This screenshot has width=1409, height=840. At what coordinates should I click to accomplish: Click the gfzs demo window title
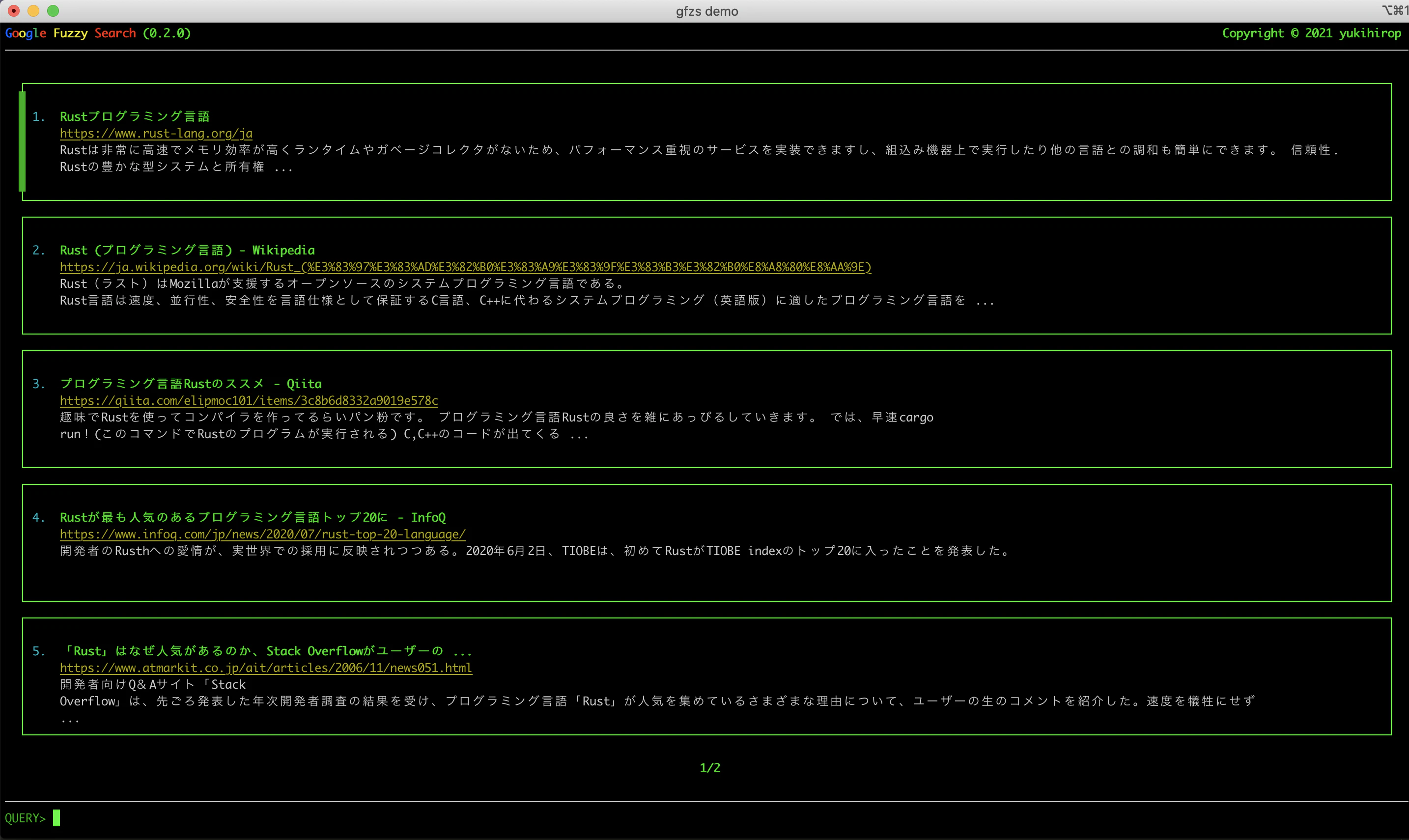[707, 11]
